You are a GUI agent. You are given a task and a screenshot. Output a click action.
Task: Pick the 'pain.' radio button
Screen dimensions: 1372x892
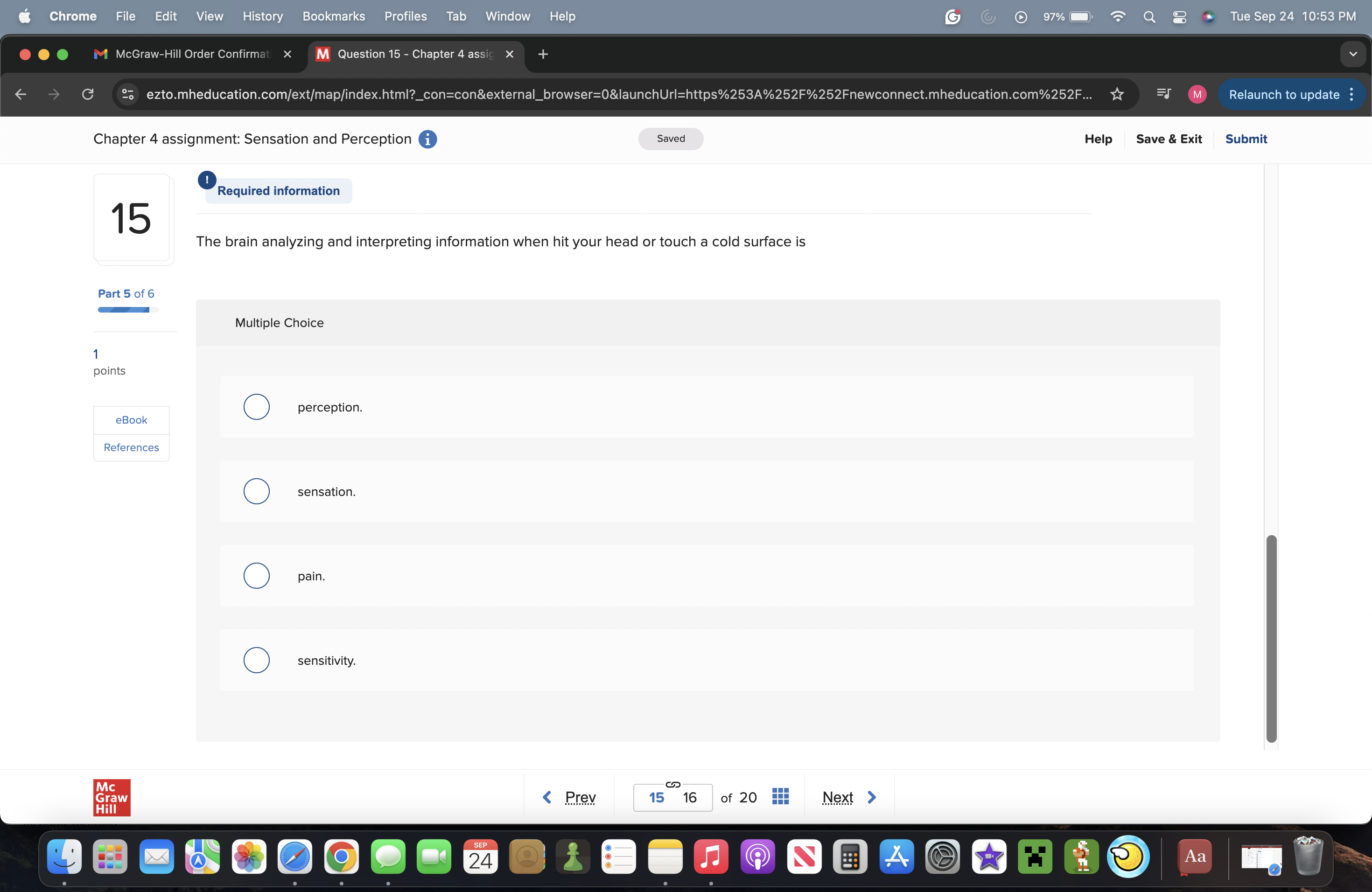[257, 576]
